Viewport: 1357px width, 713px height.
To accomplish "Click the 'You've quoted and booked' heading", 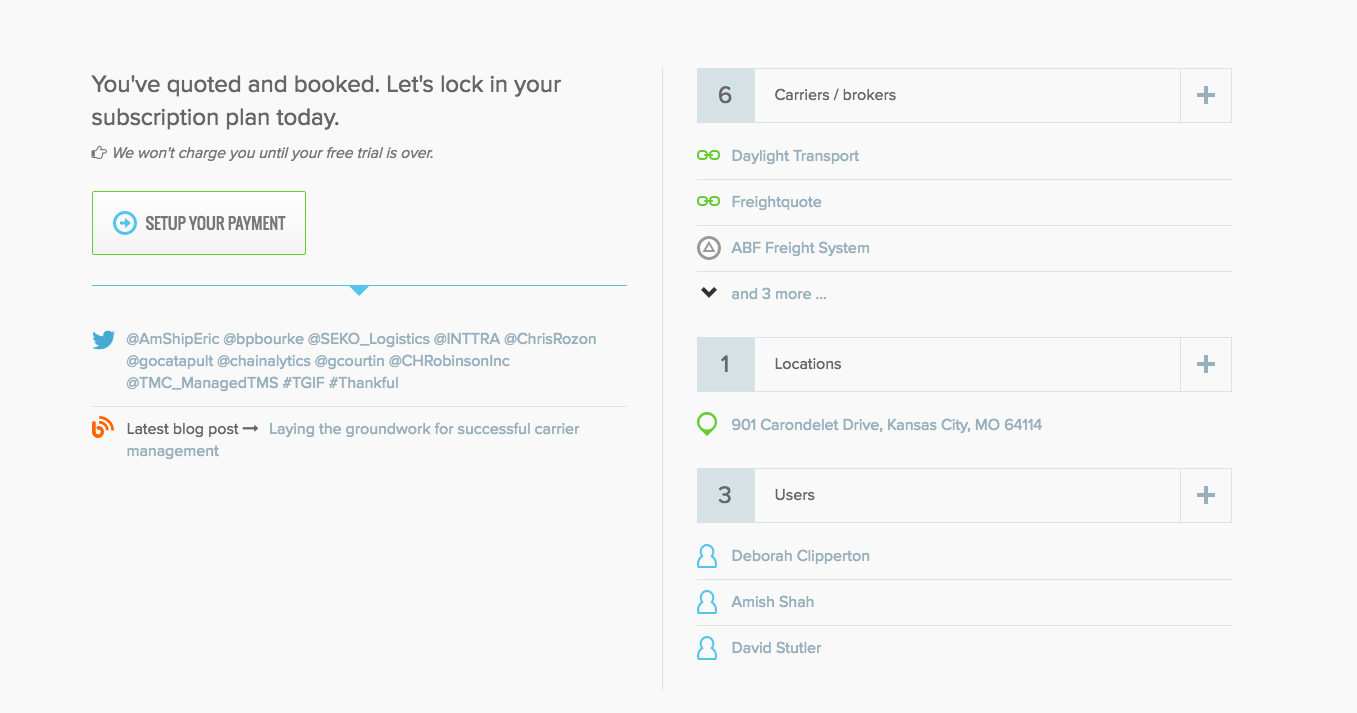I will tap(326, 101).
